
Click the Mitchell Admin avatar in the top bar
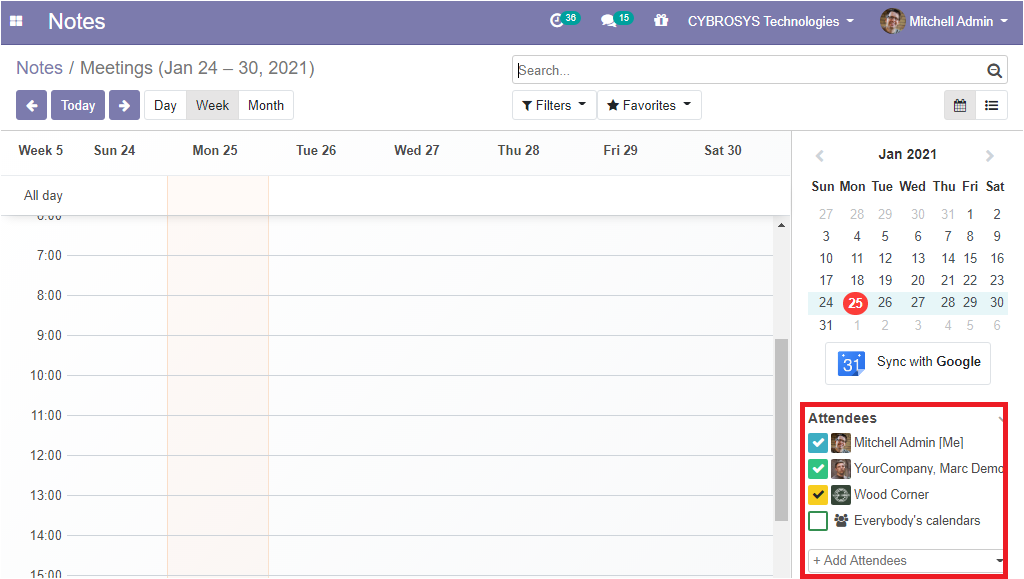point(892,21)
